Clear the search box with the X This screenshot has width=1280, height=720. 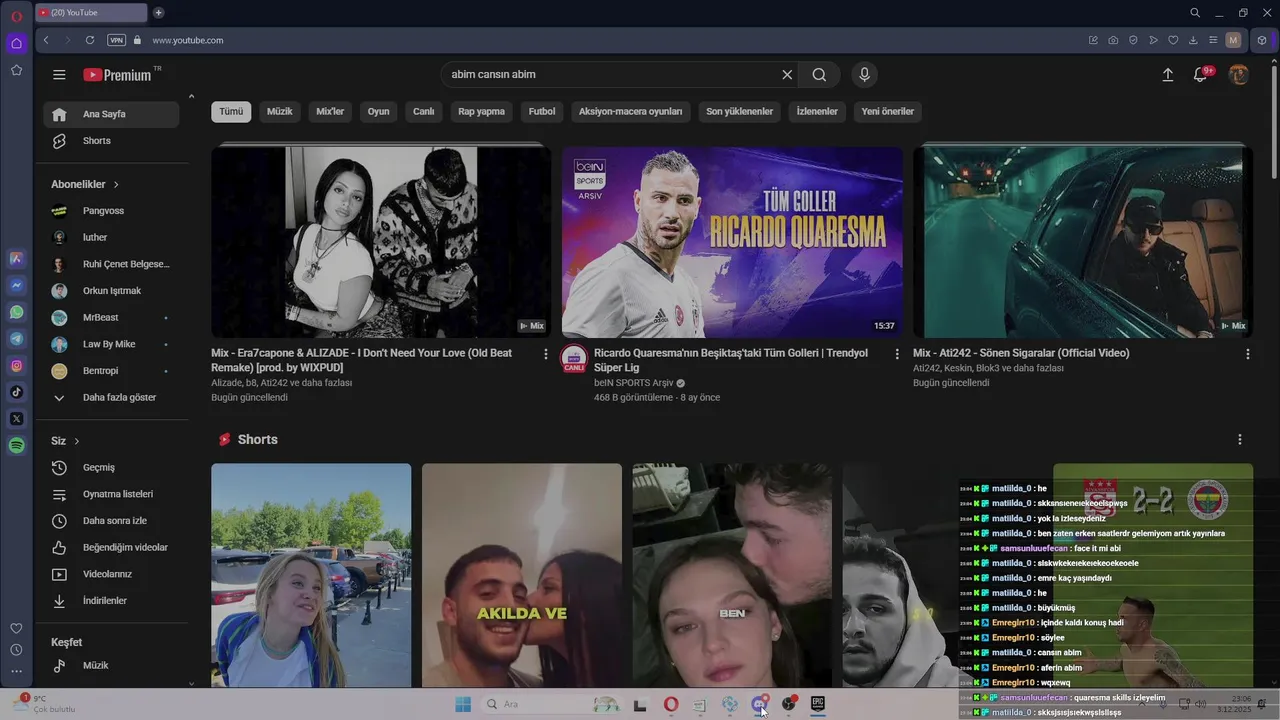[787, 75]
